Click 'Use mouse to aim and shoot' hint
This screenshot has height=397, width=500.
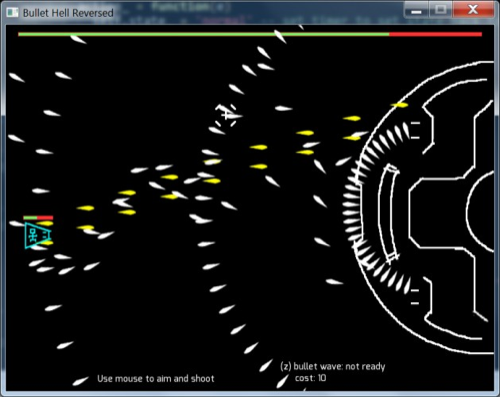coord(156,379)
